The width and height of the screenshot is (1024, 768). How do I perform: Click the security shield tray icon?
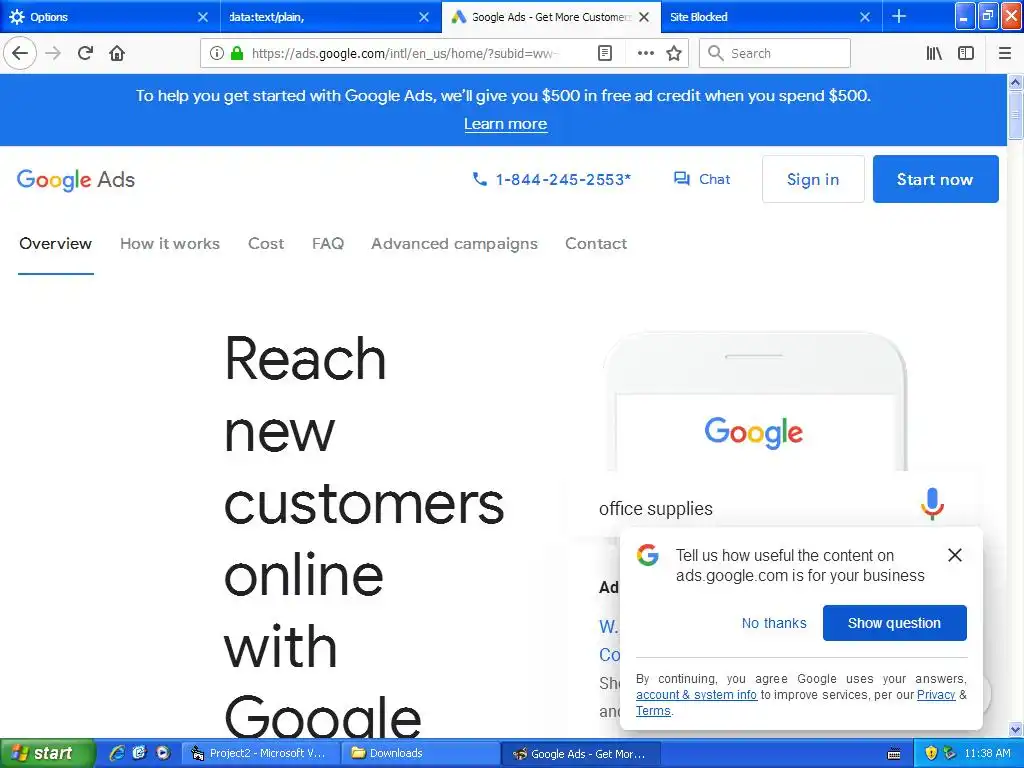(931, 754)
